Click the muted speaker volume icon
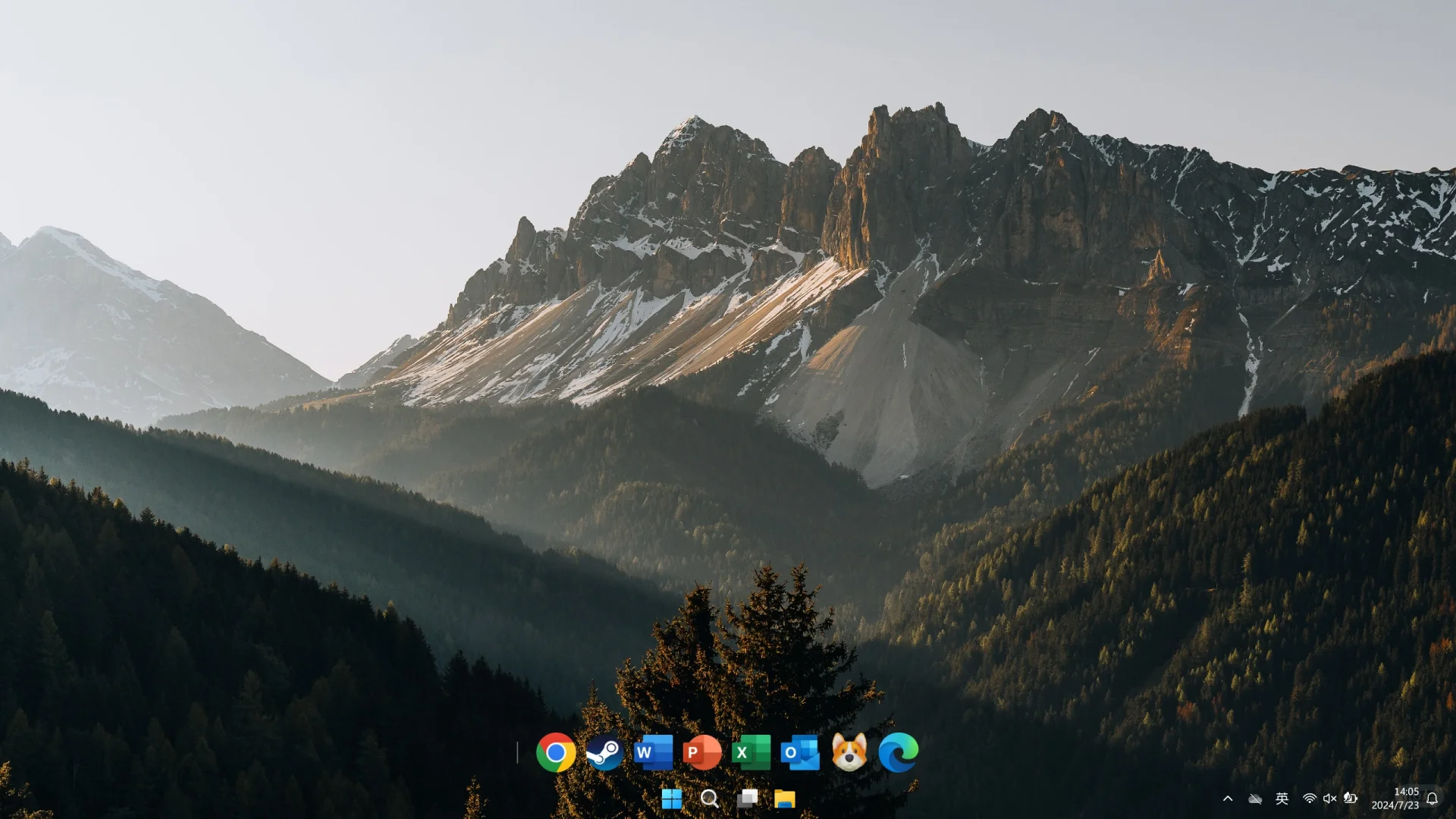1456x819 pixels. pos(1330,799)
